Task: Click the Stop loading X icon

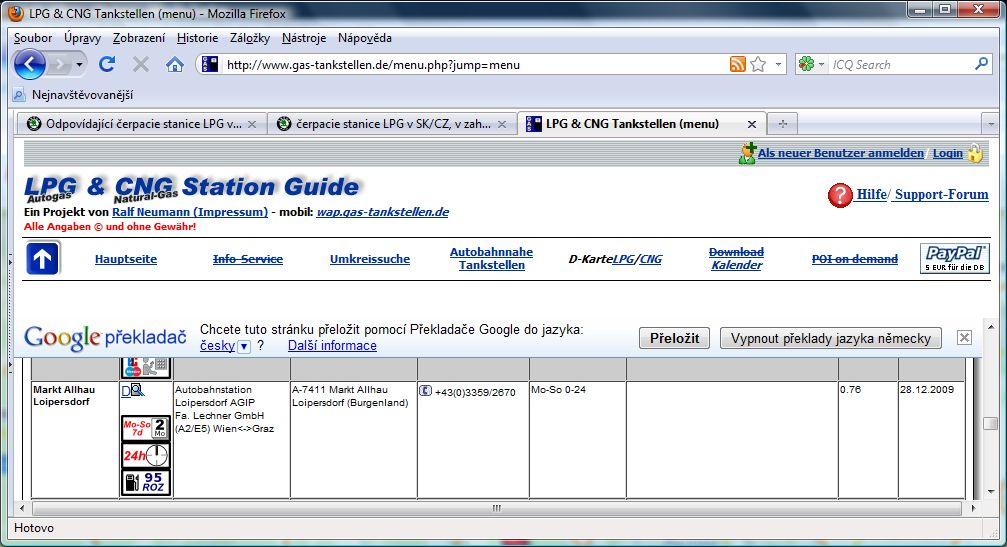Action: click(141, 64)
